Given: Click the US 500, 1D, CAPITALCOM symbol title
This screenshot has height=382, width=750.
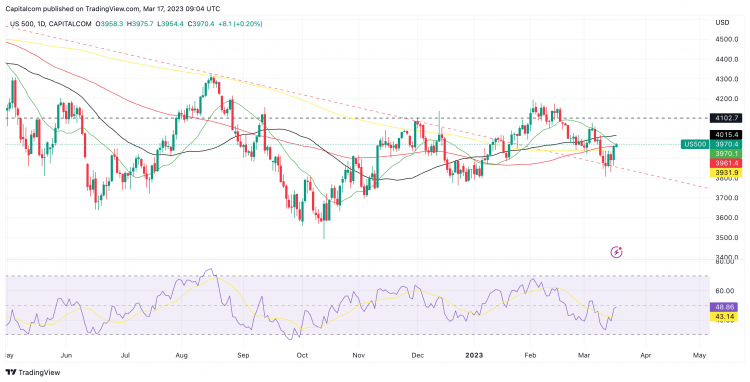Looking at the screenshot, I should pyautogui.click(x=51, y=23).
